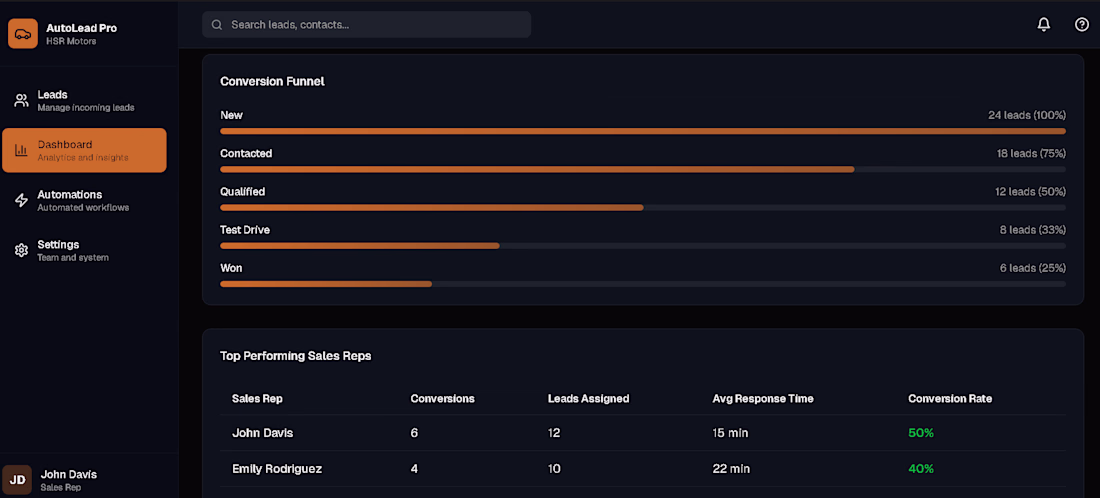The width and height of the screenshot is (1100, 498).
Task: Click John Davis in sales reps table
Action: 262,433
